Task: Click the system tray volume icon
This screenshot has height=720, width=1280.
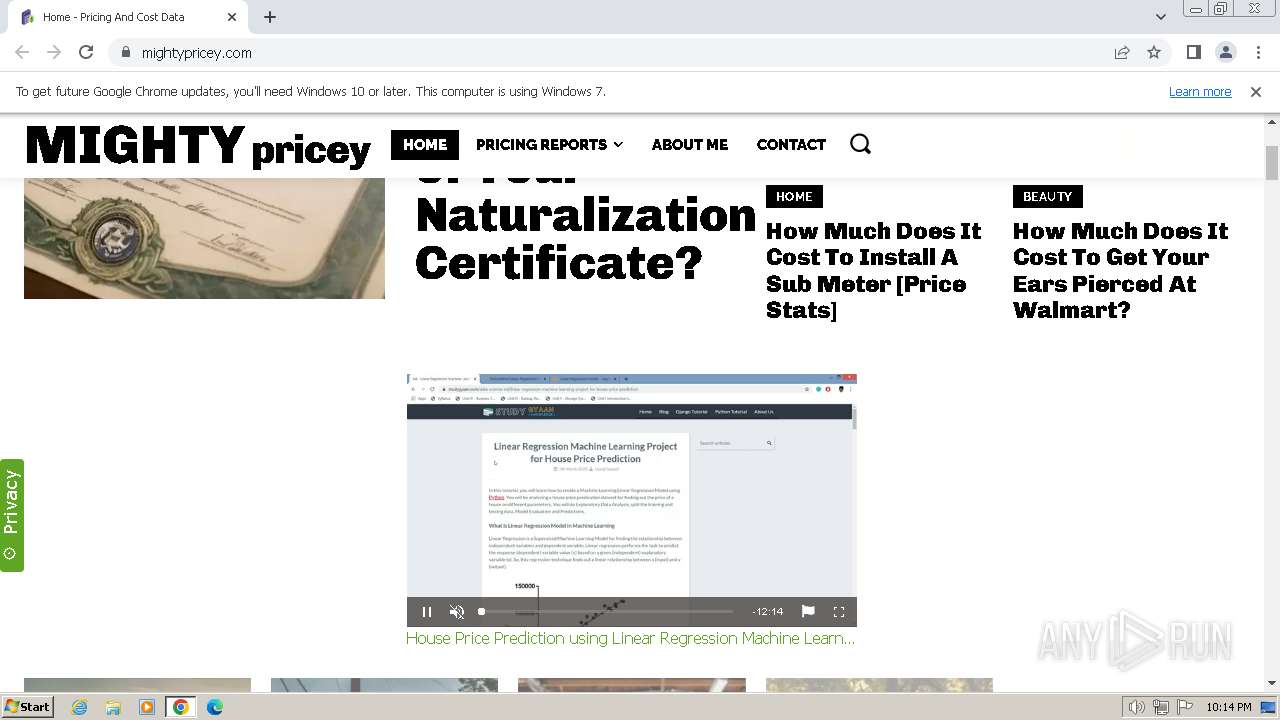Action: [1137, 707]
